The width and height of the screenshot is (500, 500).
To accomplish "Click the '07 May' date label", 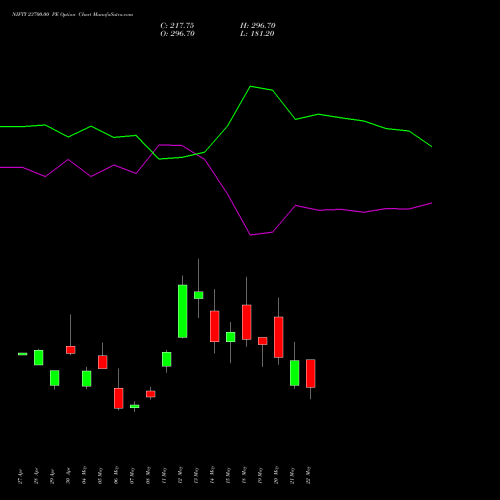I will pos(132,475).
